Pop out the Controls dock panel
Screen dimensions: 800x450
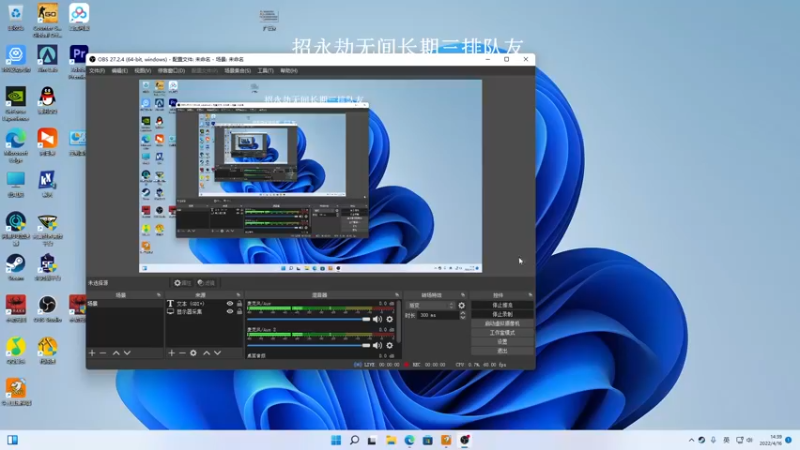(530, 295)
